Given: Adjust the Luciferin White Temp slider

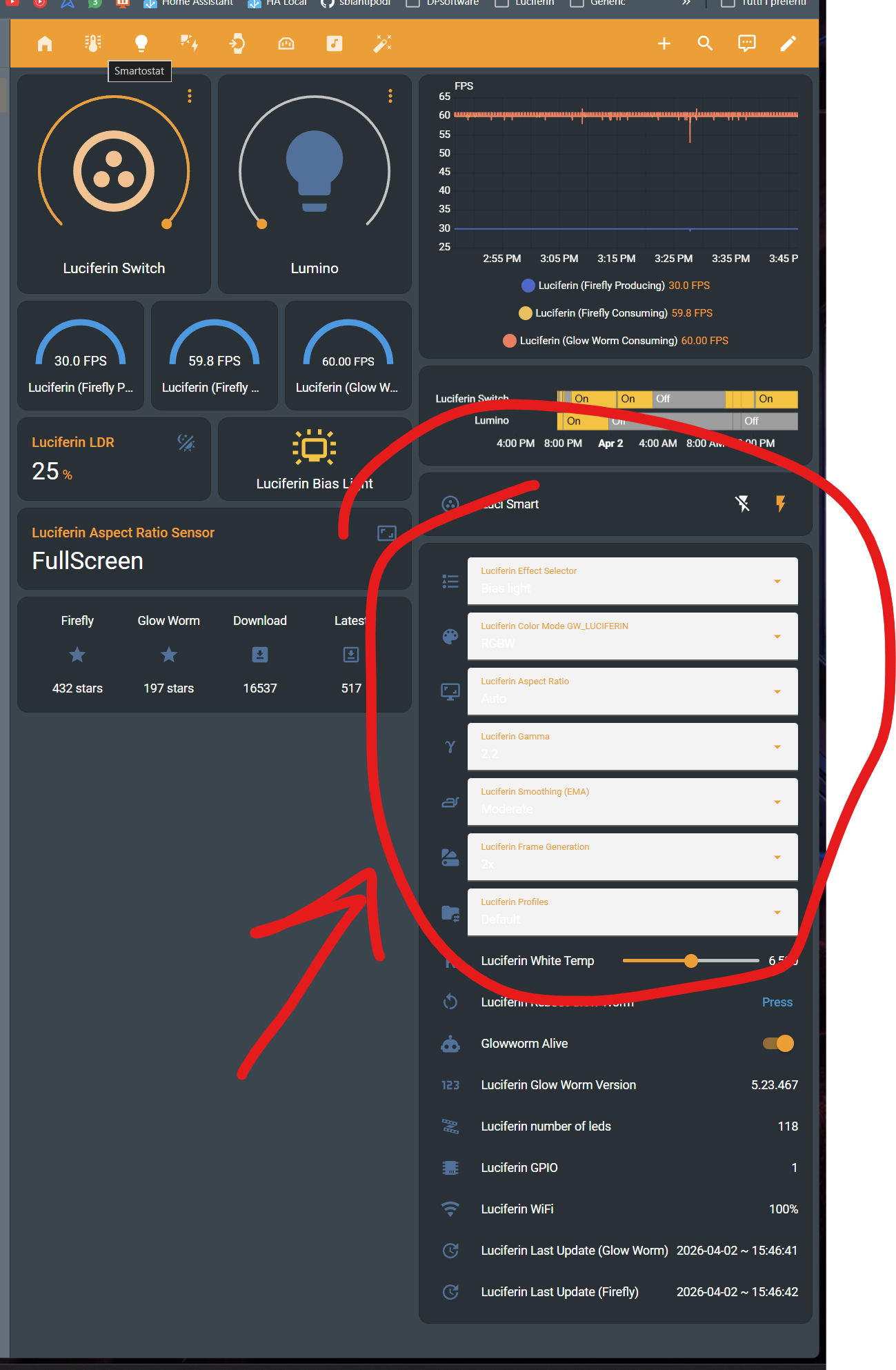Looking at the screenshot, I should [690, 960].
